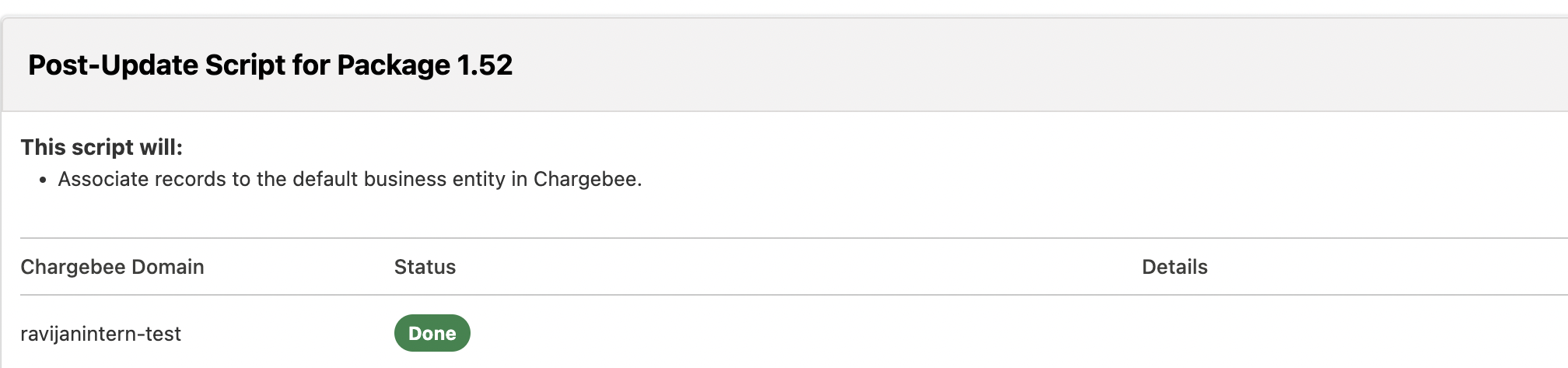This screenshot has width=1568, height=368.
Task: Click the Post-Update Script page heading
Action: click(x=270, y=65)
